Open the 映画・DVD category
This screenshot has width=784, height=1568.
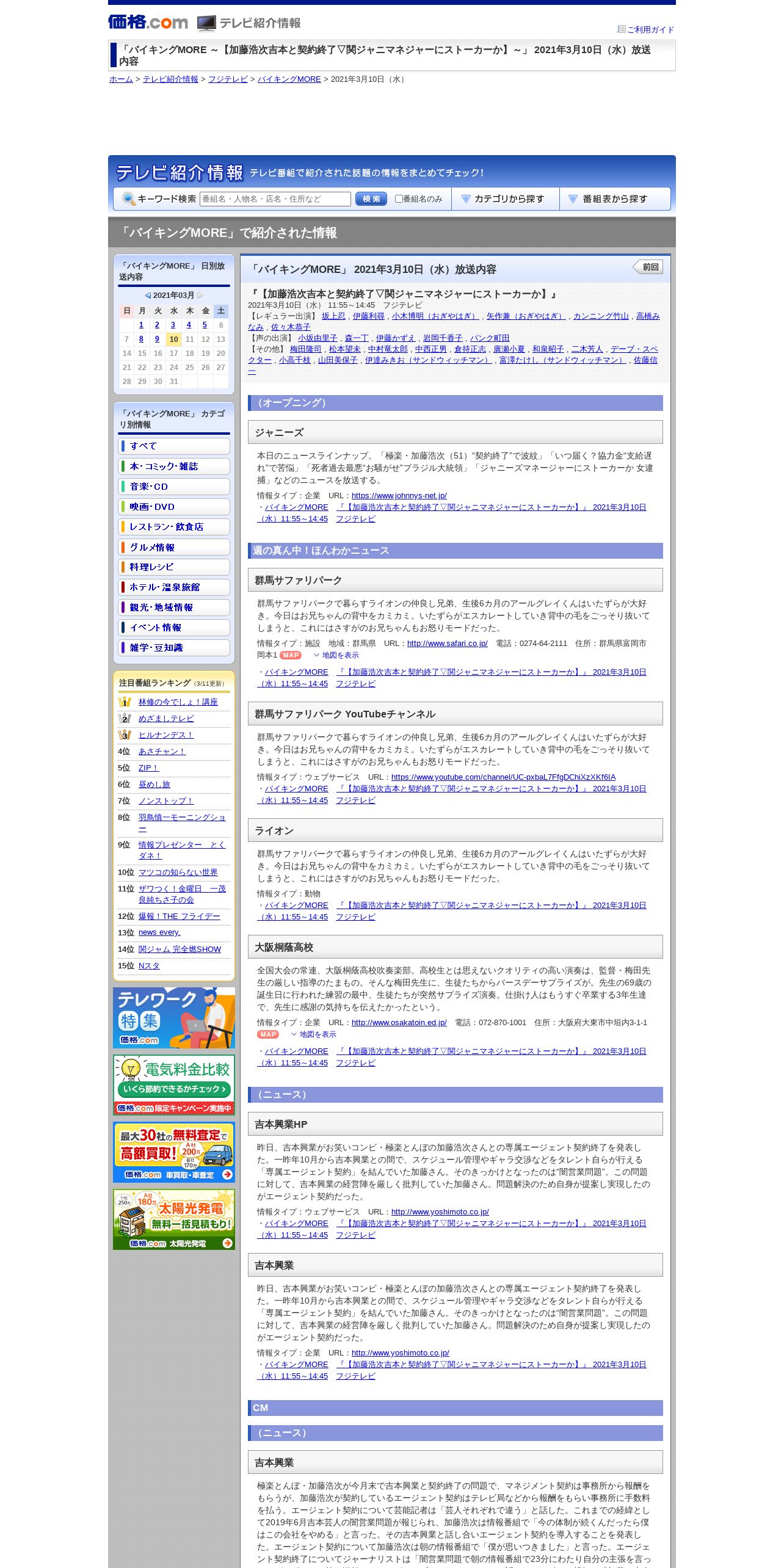174,507
